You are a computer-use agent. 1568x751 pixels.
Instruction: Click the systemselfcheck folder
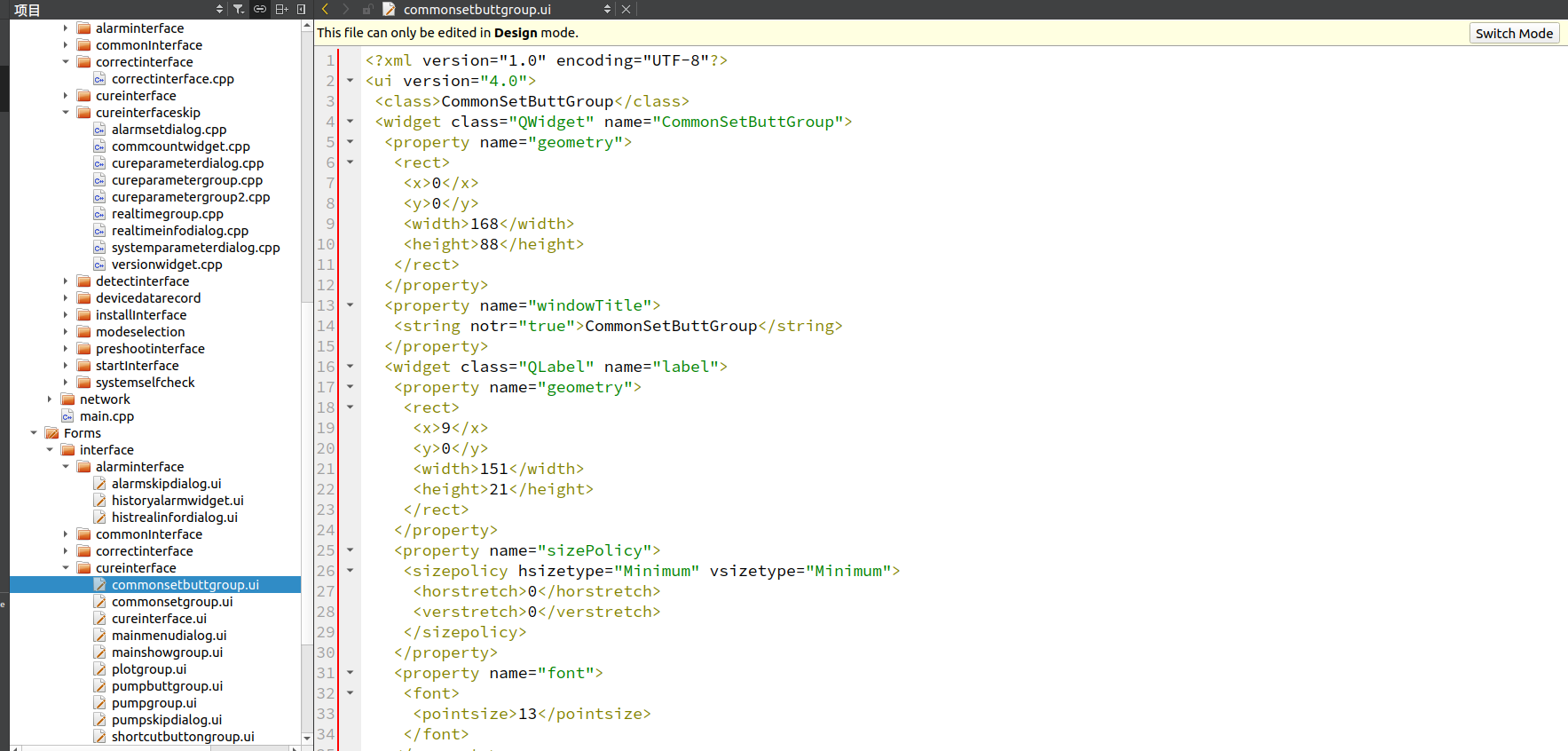click(145, 383)
